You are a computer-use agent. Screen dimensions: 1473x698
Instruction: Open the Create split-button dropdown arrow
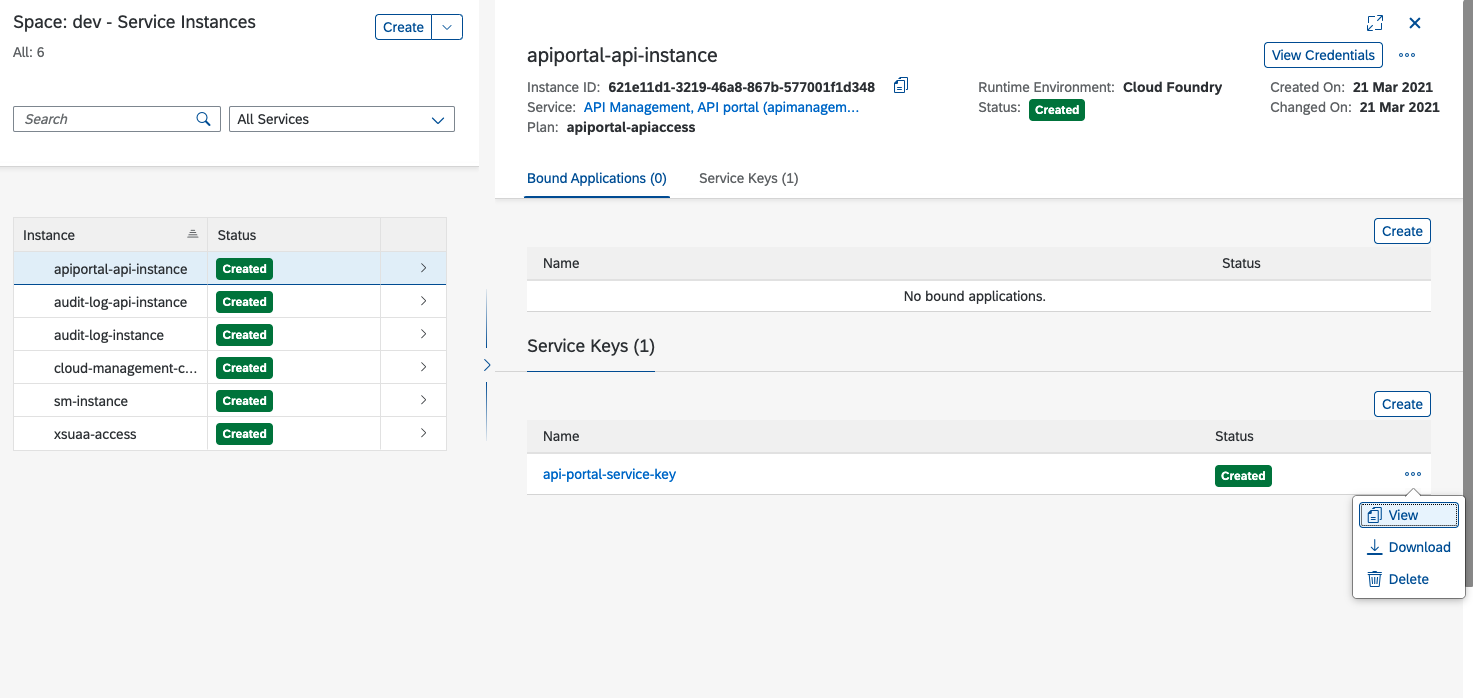click(x=447, y=27)
